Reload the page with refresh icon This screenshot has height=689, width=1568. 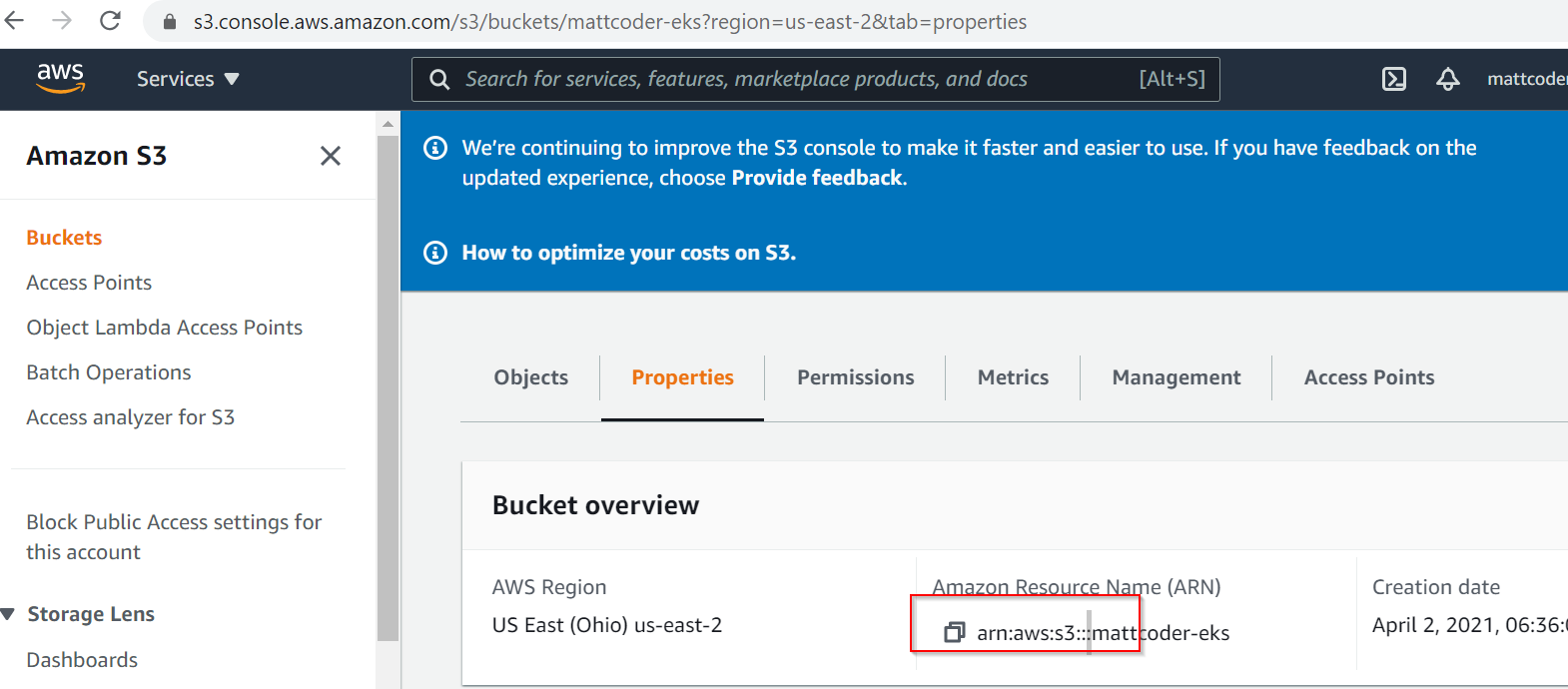[x=111, y=21]
